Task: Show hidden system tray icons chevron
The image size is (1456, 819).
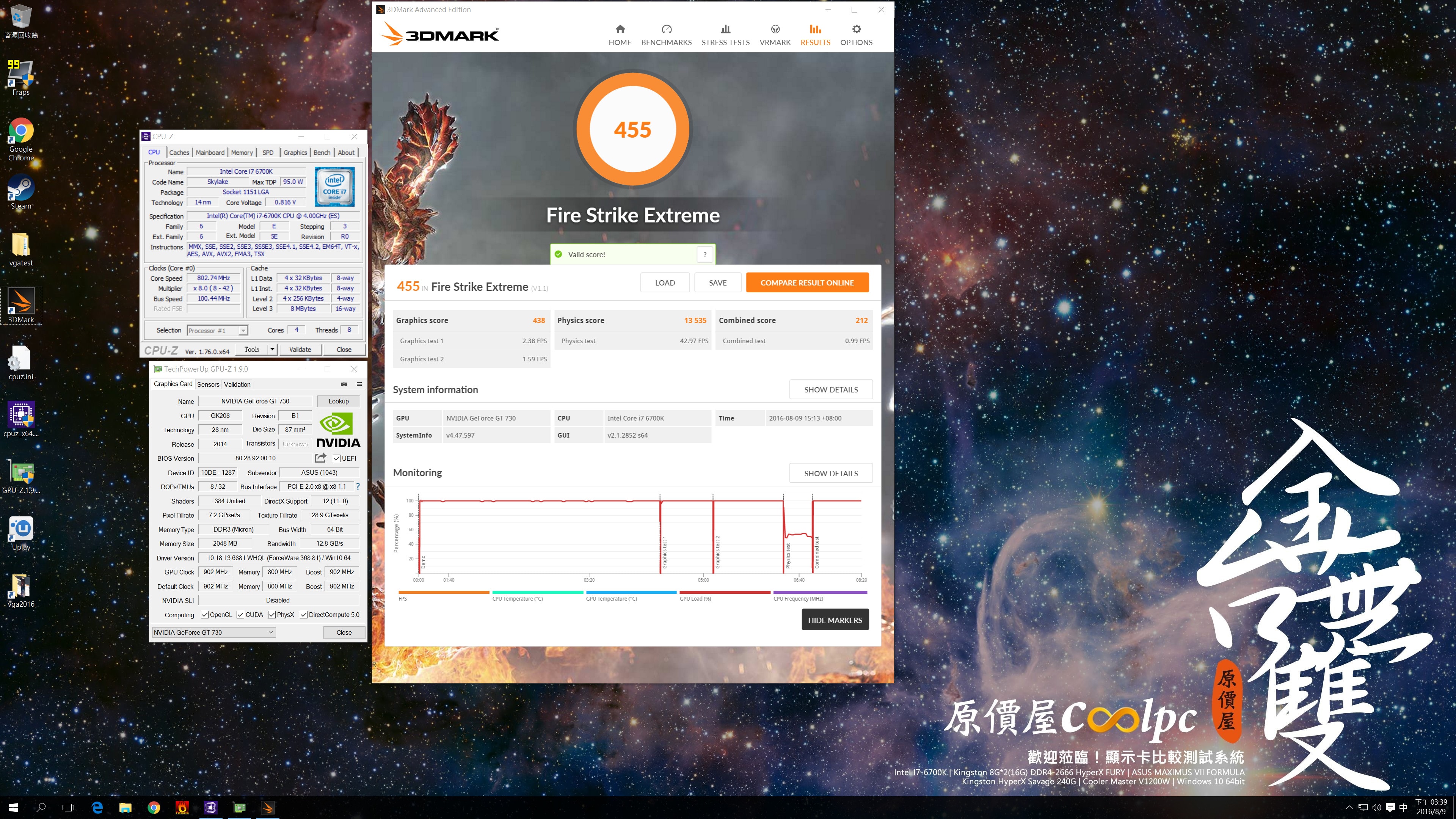Action: coord(1349,807)
